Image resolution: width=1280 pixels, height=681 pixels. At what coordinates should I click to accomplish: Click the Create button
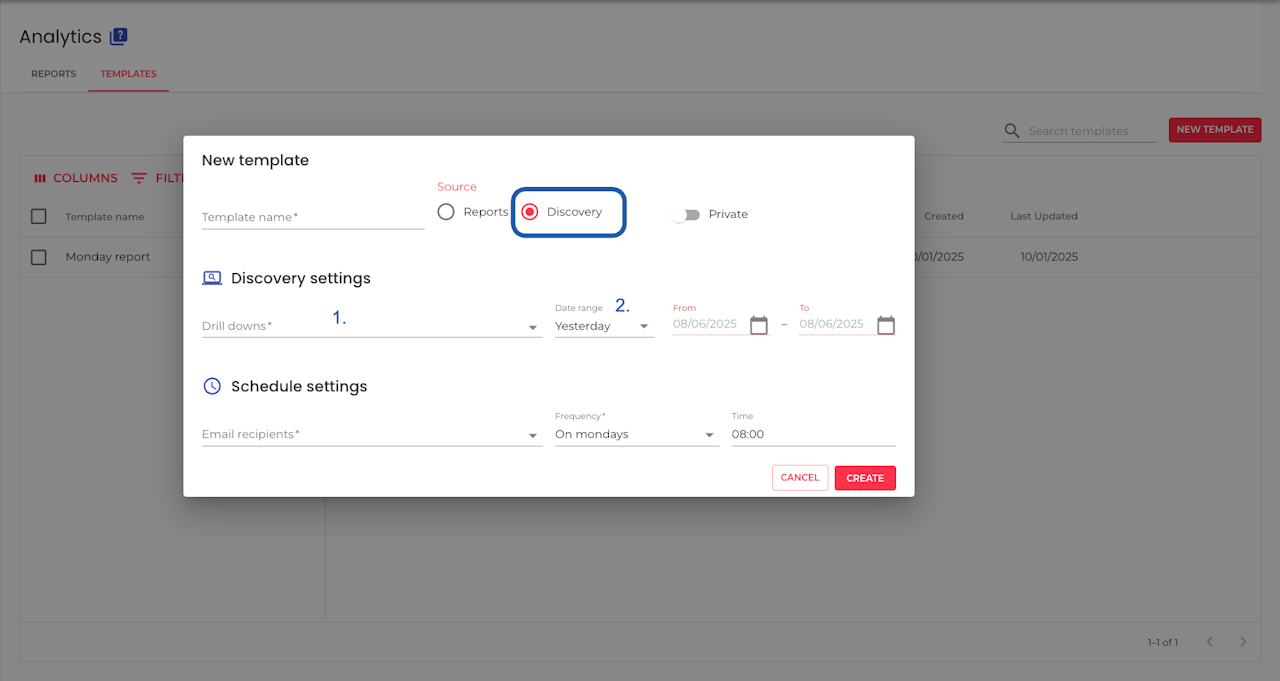[x=865, y=478]
